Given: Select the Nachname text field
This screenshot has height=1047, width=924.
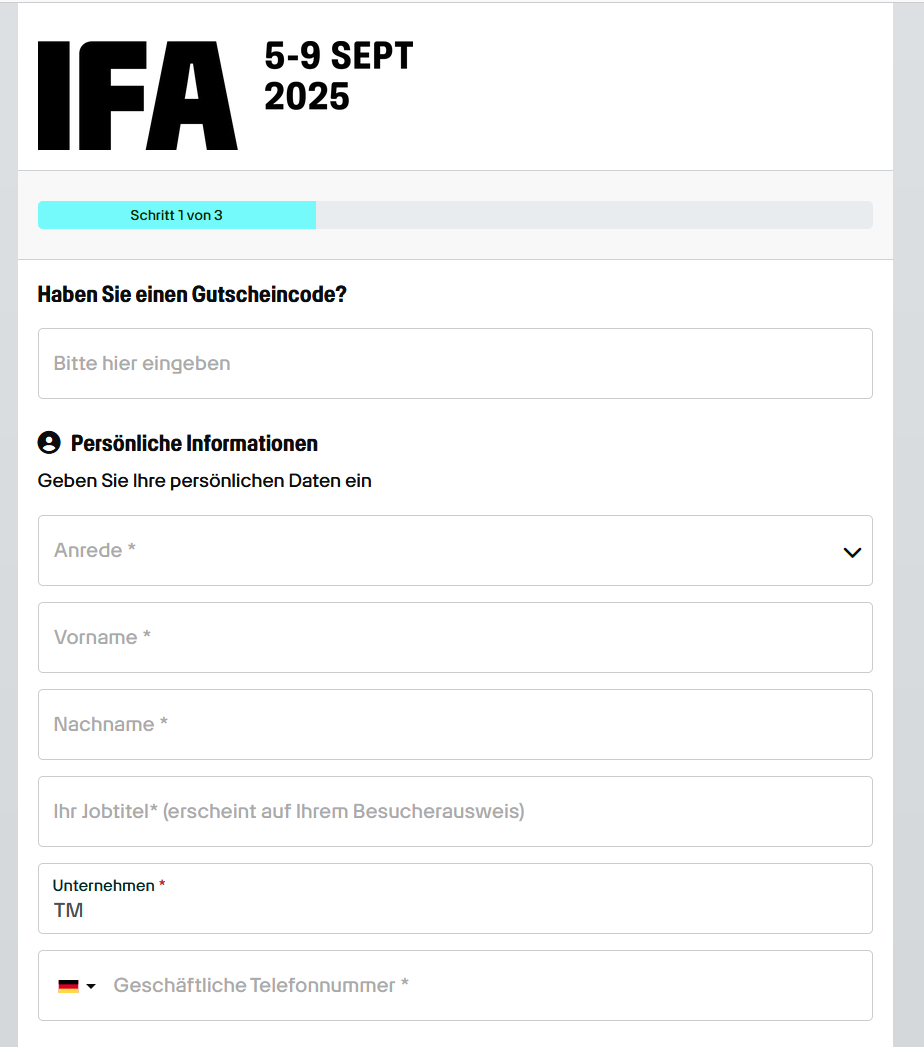Looking at the screenshot, I should click(x=455, y=725).
